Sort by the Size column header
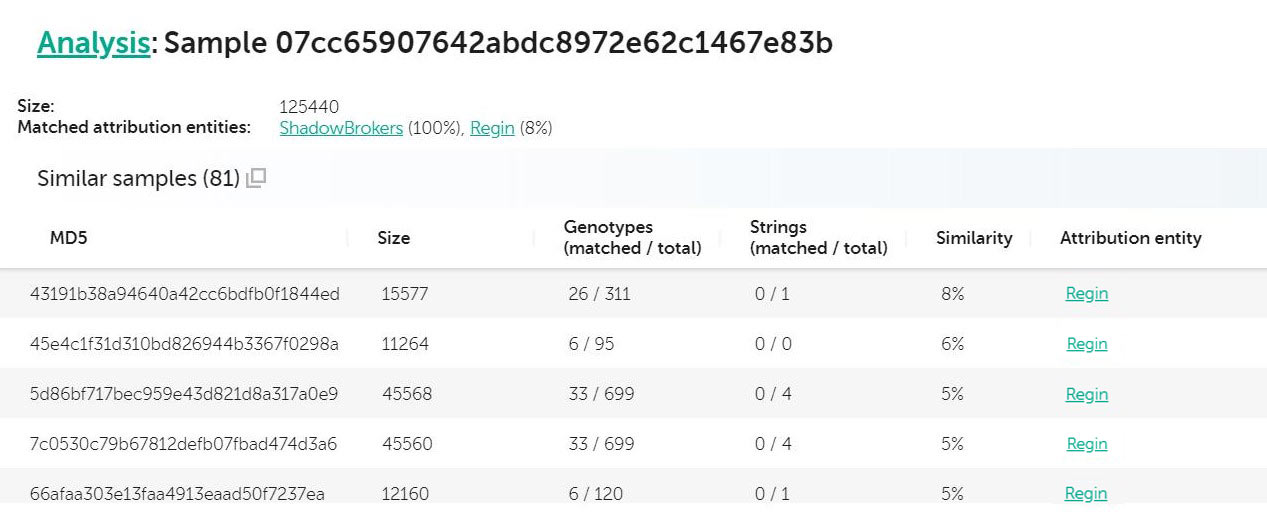The image size is (1267, 531). click(393, 238)
